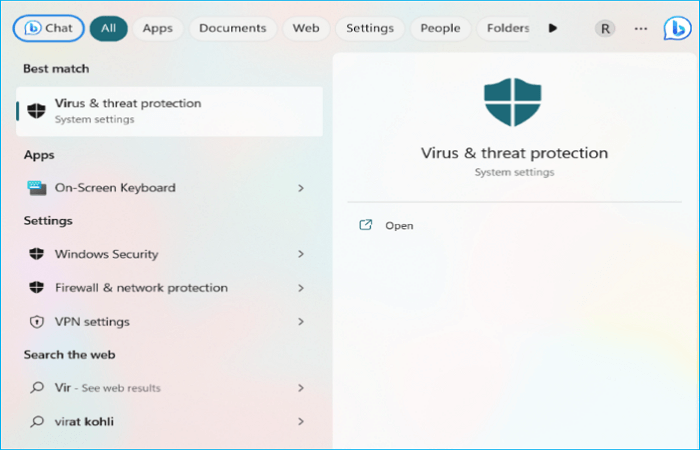Open the virat kohli web suggestion
This screenshot has width=700, height=450.
167,421
